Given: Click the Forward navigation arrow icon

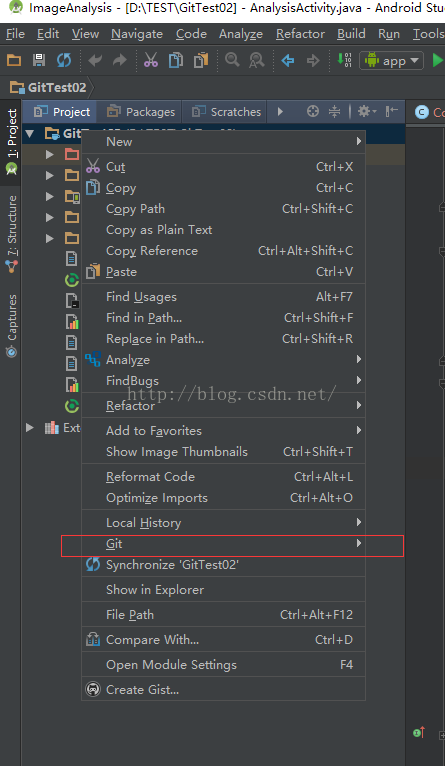Looking at the screenshot, I should tap(313, 60).
